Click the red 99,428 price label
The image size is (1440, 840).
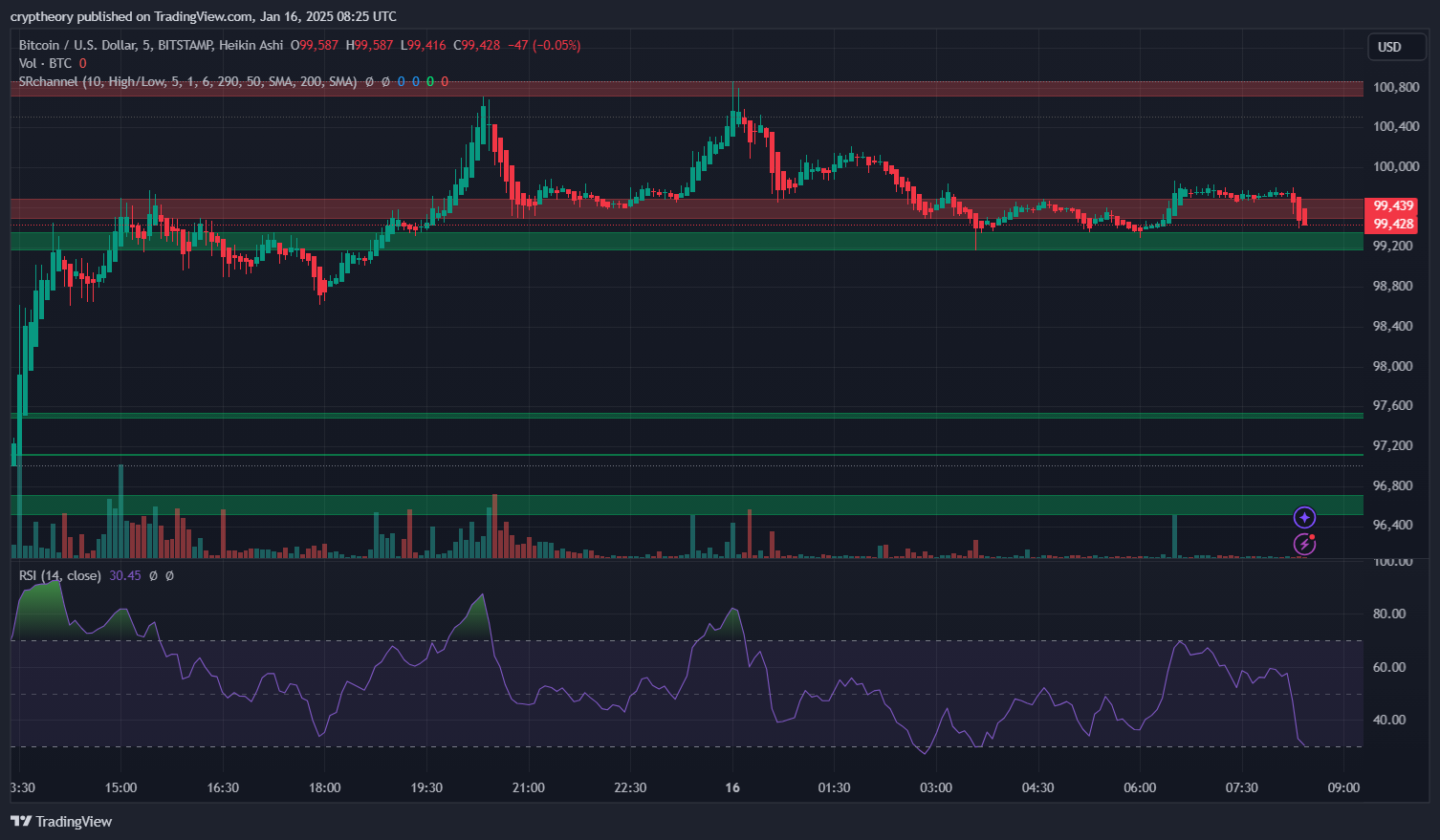pyautogui.click(x=1392, y=224)
